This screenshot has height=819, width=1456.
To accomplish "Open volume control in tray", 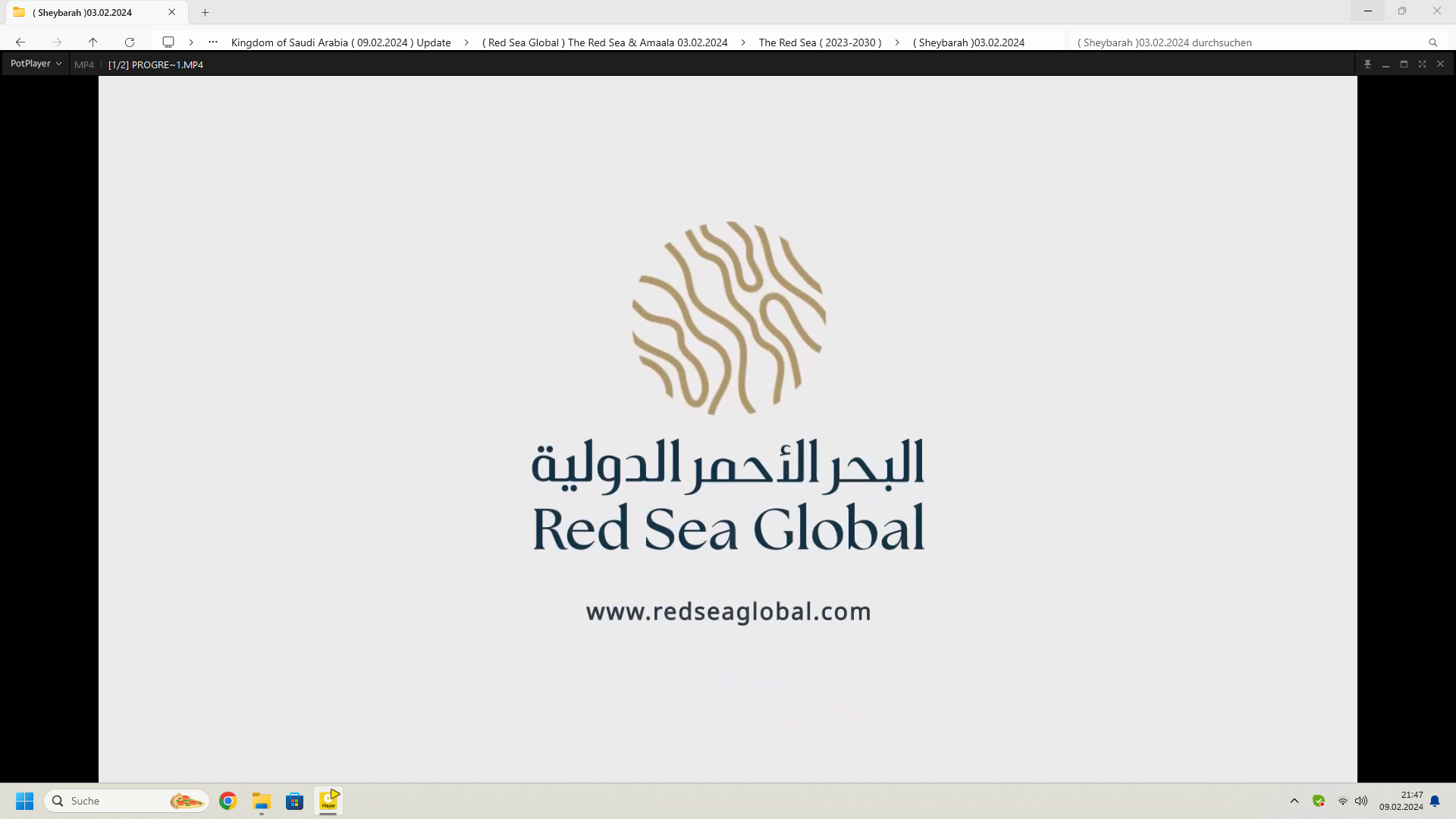I will click(x=1361, y=801).
